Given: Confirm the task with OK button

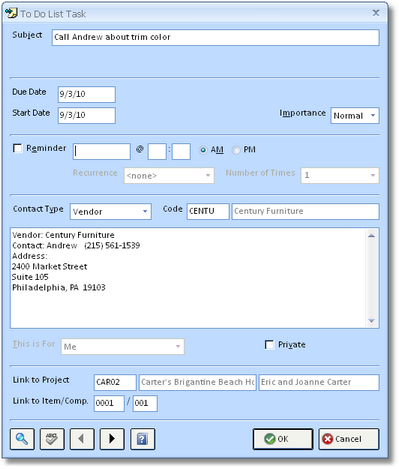Looking at the screenshot, I should tap(283, 439).
